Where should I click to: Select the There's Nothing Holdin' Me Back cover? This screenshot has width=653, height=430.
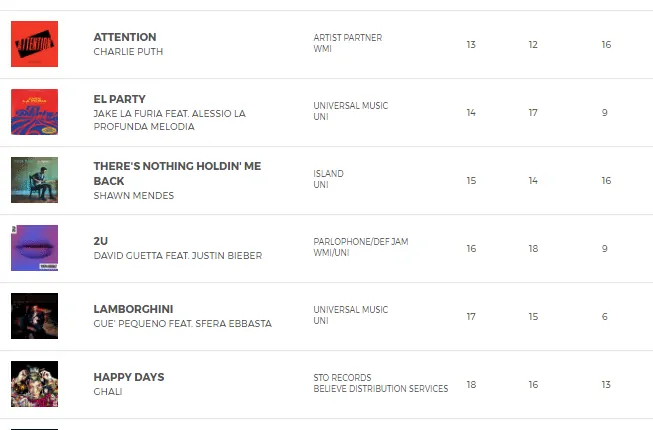point(34,180)
